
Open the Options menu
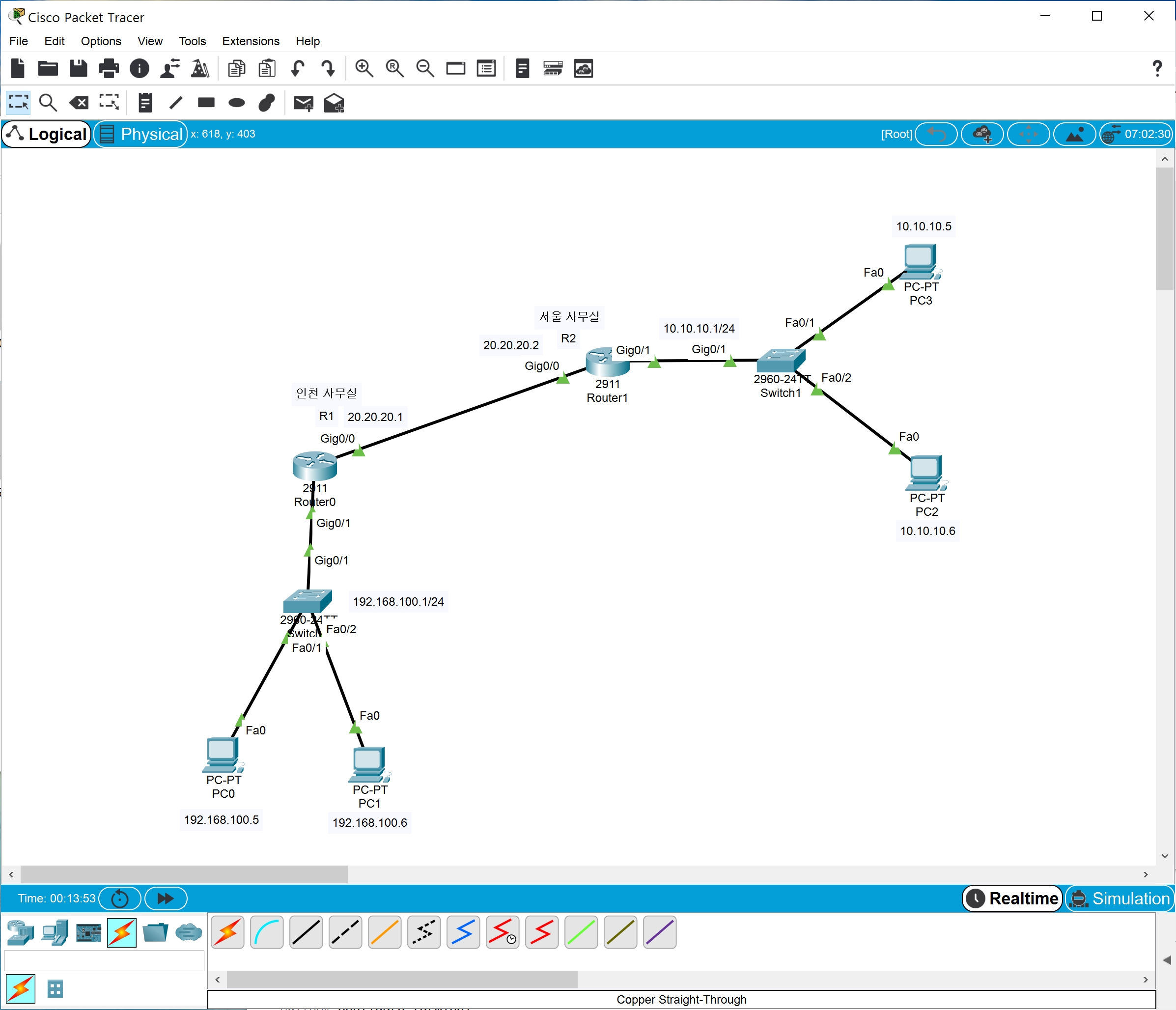point(101,41)
